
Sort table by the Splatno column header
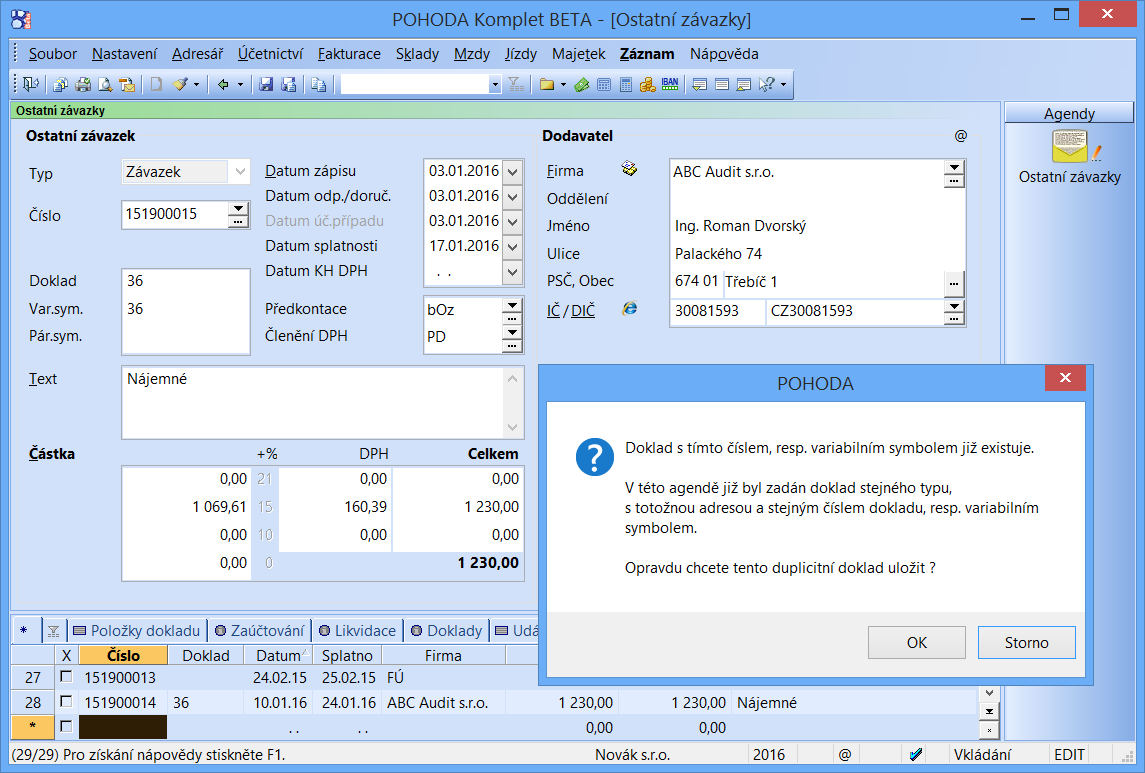coord(348,655)
